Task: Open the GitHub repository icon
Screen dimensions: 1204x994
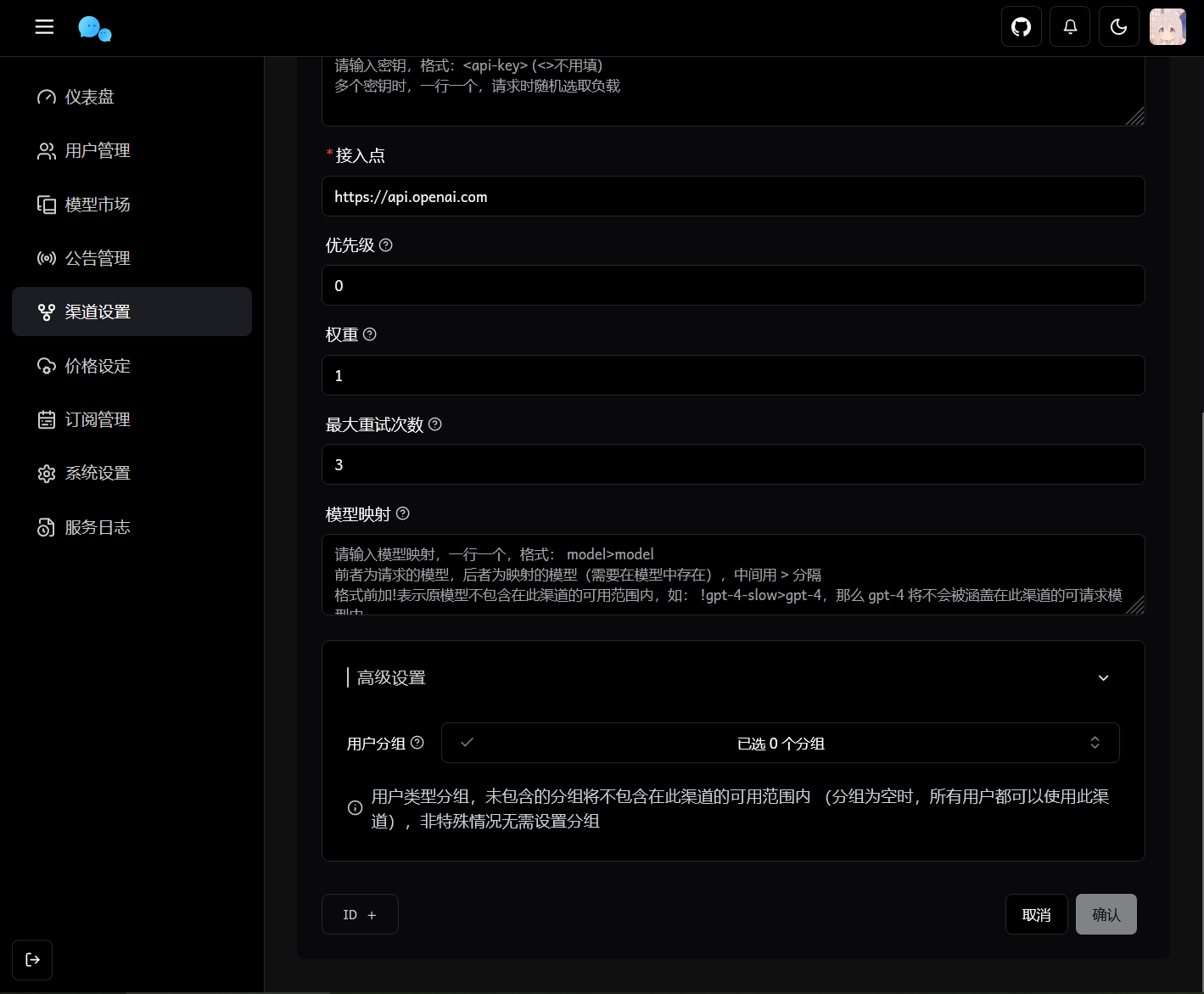Action: click(1021, 26)
